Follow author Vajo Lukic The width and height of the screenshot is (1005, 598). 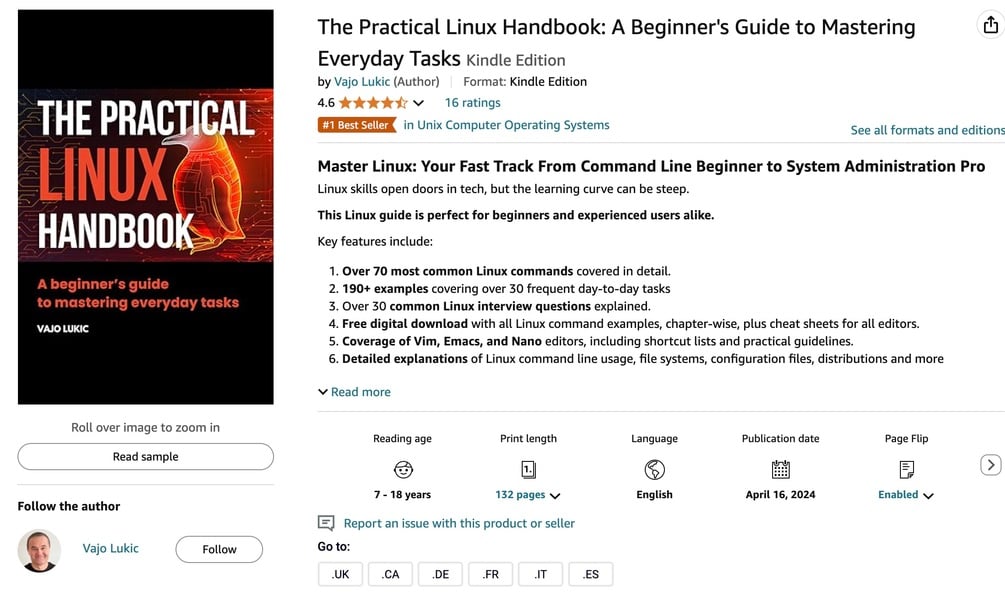click(x=219, y=549)
